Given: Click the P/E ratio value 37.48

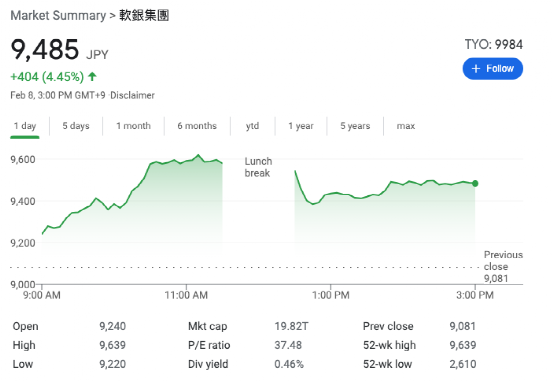Looking at the screenshot, I should pos(288,345).
